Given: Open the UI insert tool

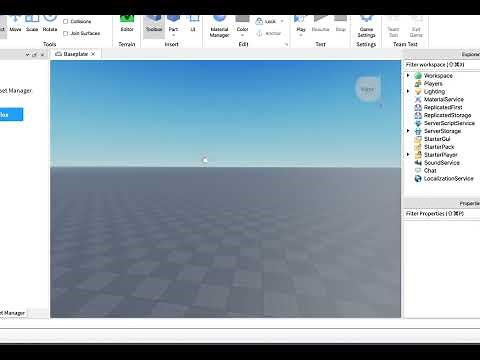Looking at the screenshot, I should [x=193, y=23].
